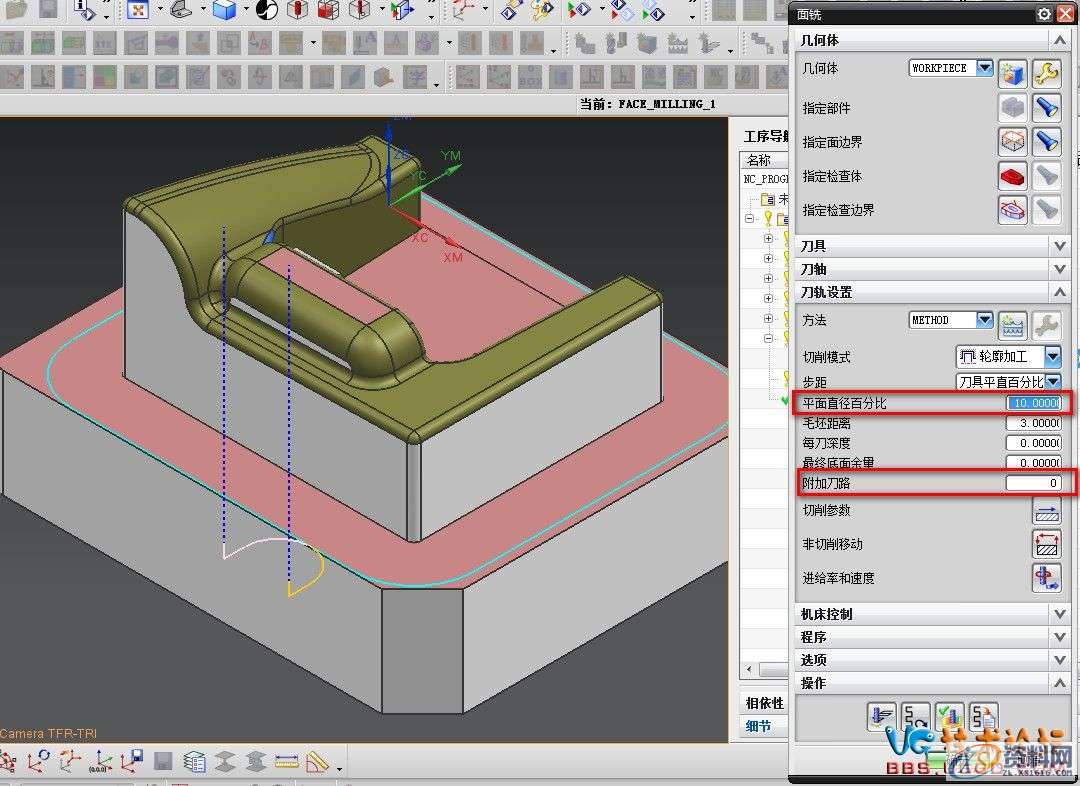Image resolution: width=1080 pixels, height=786 pixels.
Task: Open non-cutting moves settings icon
Action: [x=1046, y=544]
